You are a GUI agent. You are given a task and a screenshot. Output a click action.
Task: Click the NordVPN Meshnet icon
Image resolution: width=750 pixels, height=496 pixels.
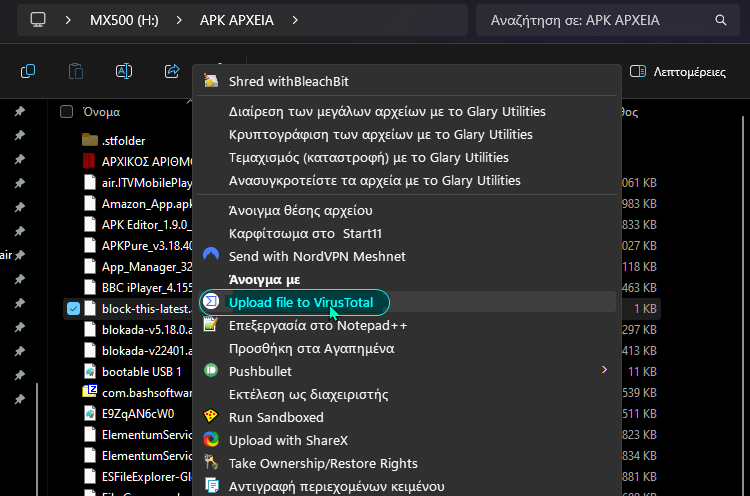[211, 254]
